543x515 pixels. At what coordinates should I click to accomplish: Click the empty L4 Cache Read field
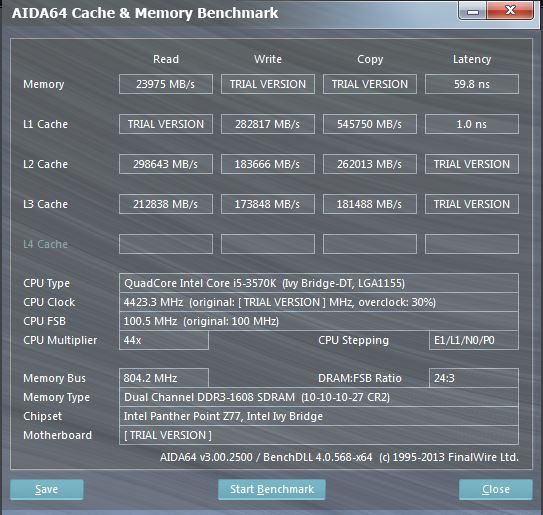click(166, 244)
